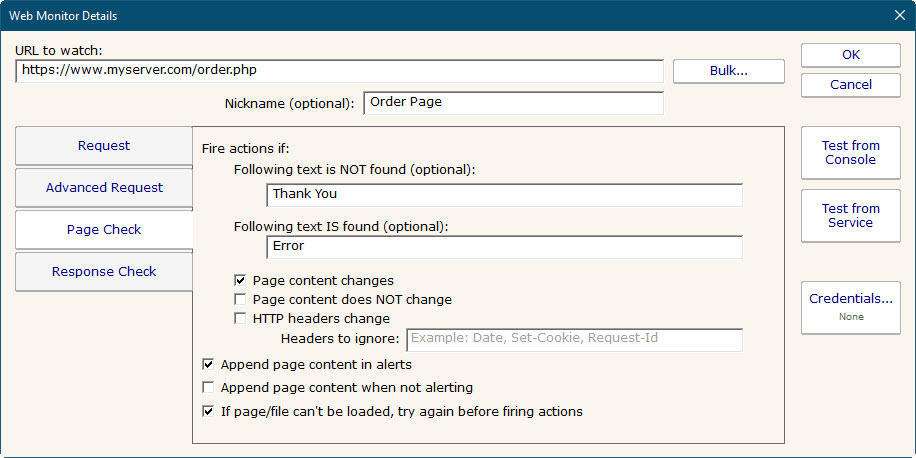
Task: Edit the Nickname field containing Order Page
Action: [x=513, y=103]
